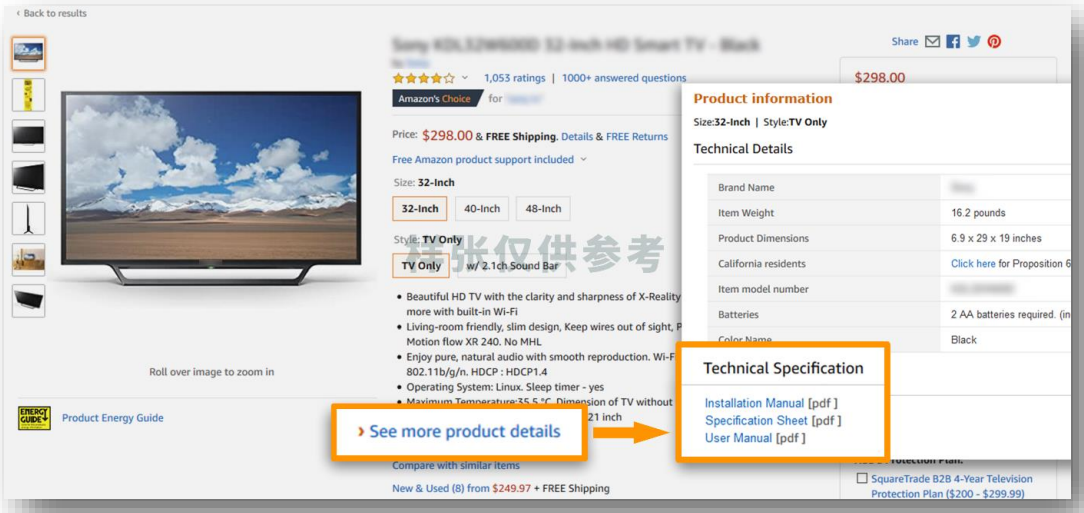This screenshot has height=513, width=1084.
Task: Open the Specification Sheet pdf link
Action: 756,421
